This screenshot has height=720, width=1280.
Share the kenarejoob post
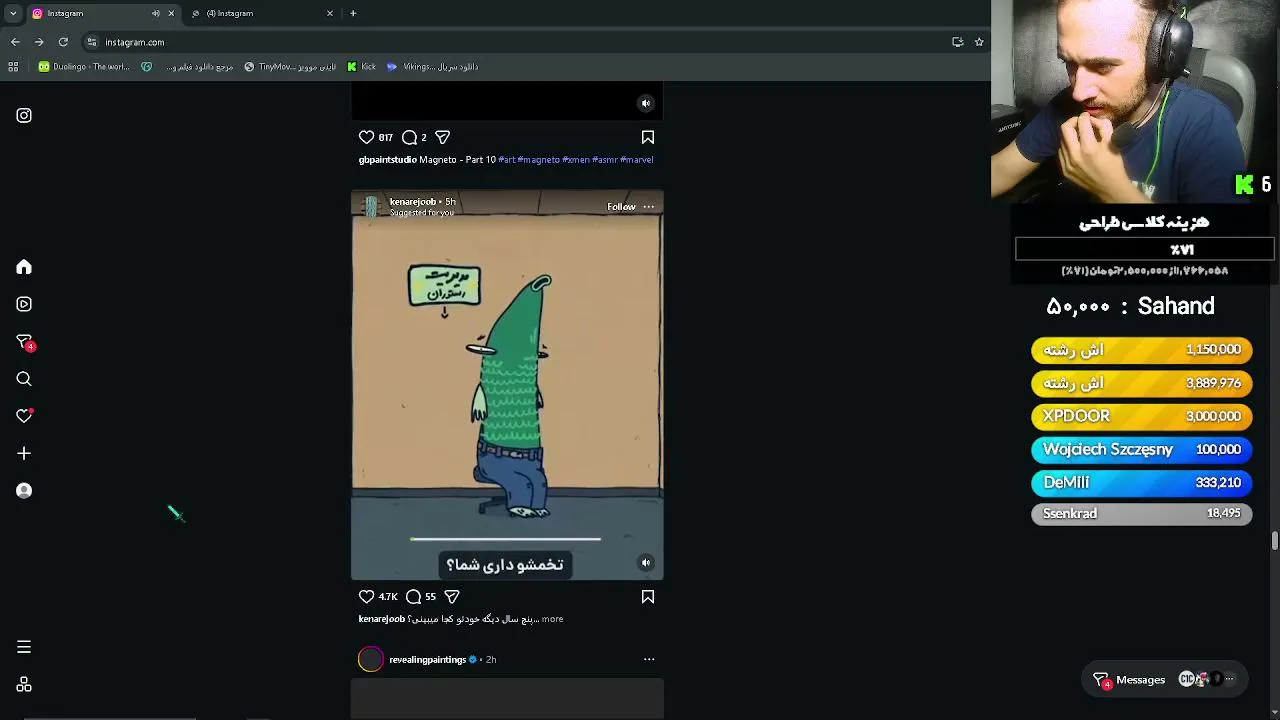[x=452, y=597]
